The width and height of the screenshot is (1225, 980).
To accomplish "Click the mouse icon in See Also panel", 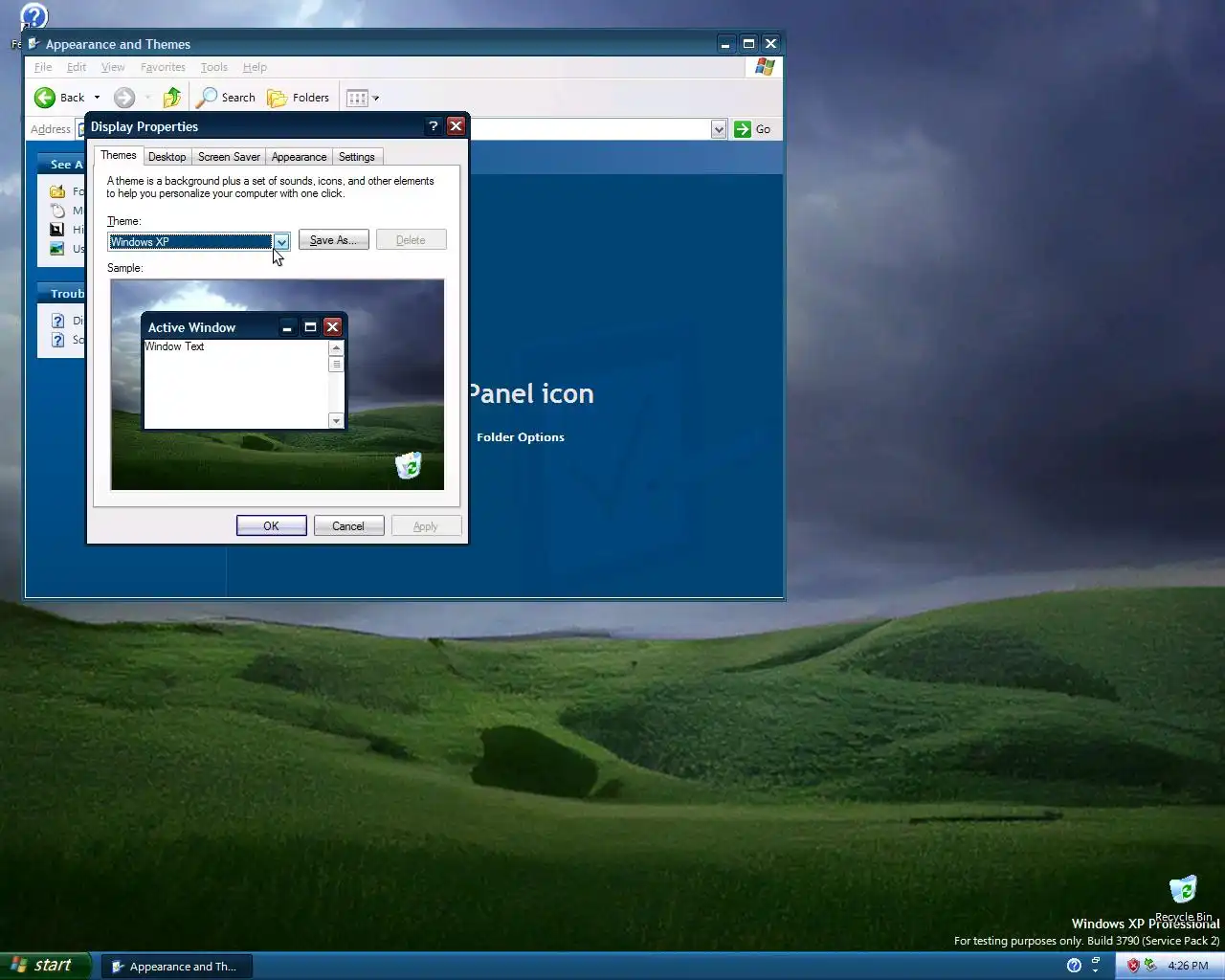I will (57, 211).
